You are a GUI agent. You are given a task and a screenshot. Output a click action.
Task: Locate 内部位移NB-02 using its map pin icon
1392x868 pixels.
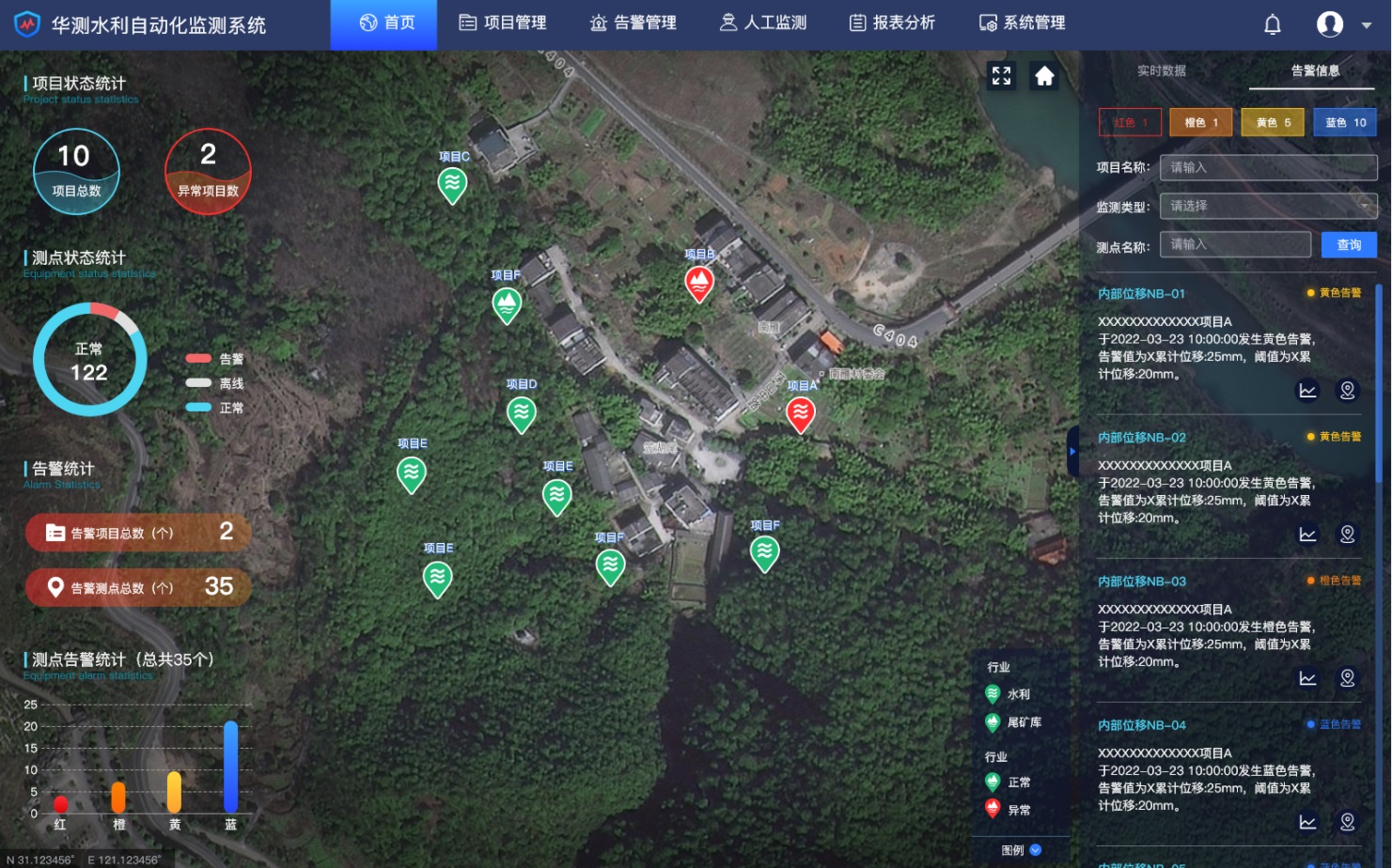click(x=1347, y=535)
